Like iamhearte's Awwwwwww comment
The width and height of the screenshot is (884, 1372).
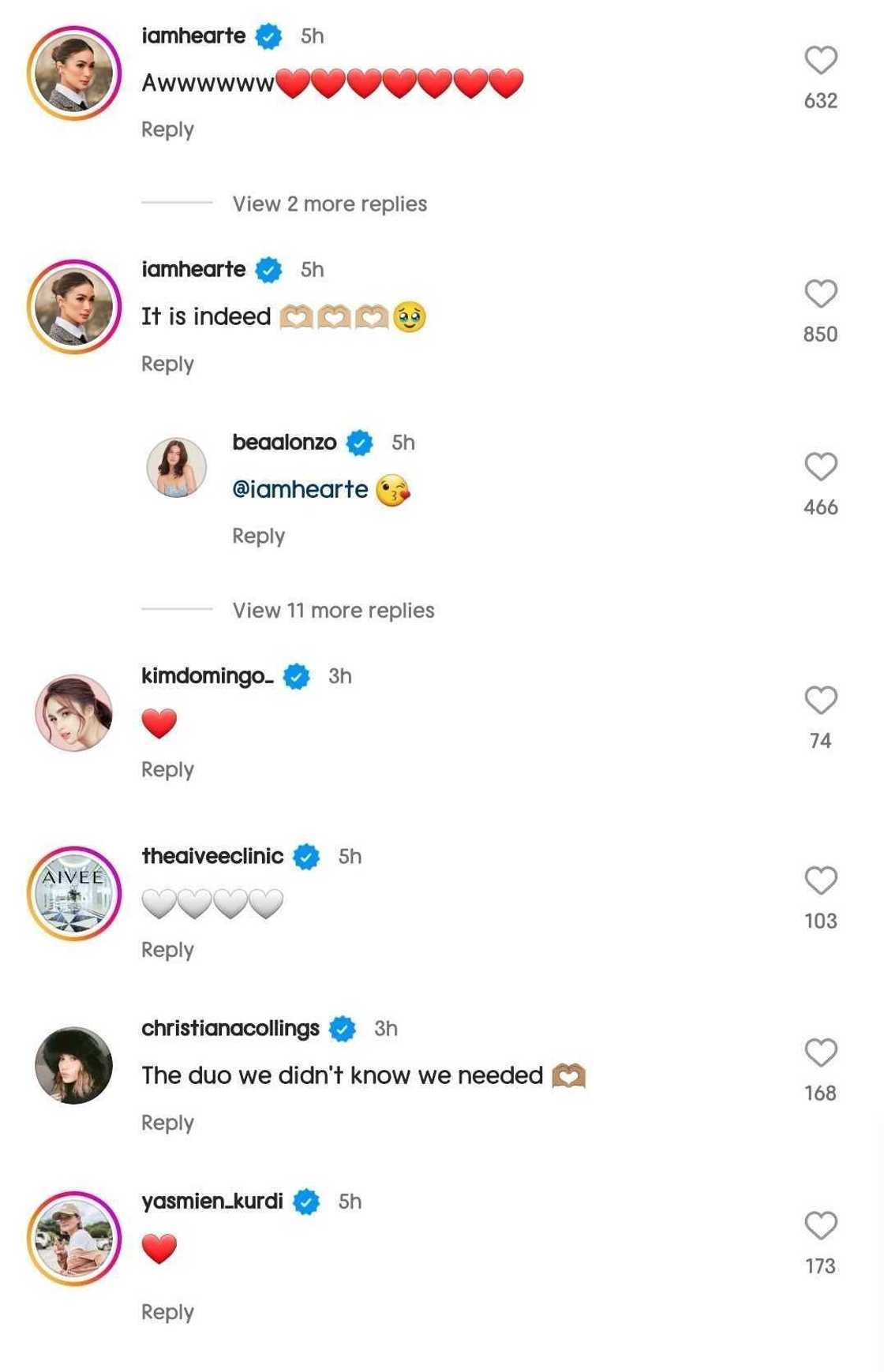point(820,60)
